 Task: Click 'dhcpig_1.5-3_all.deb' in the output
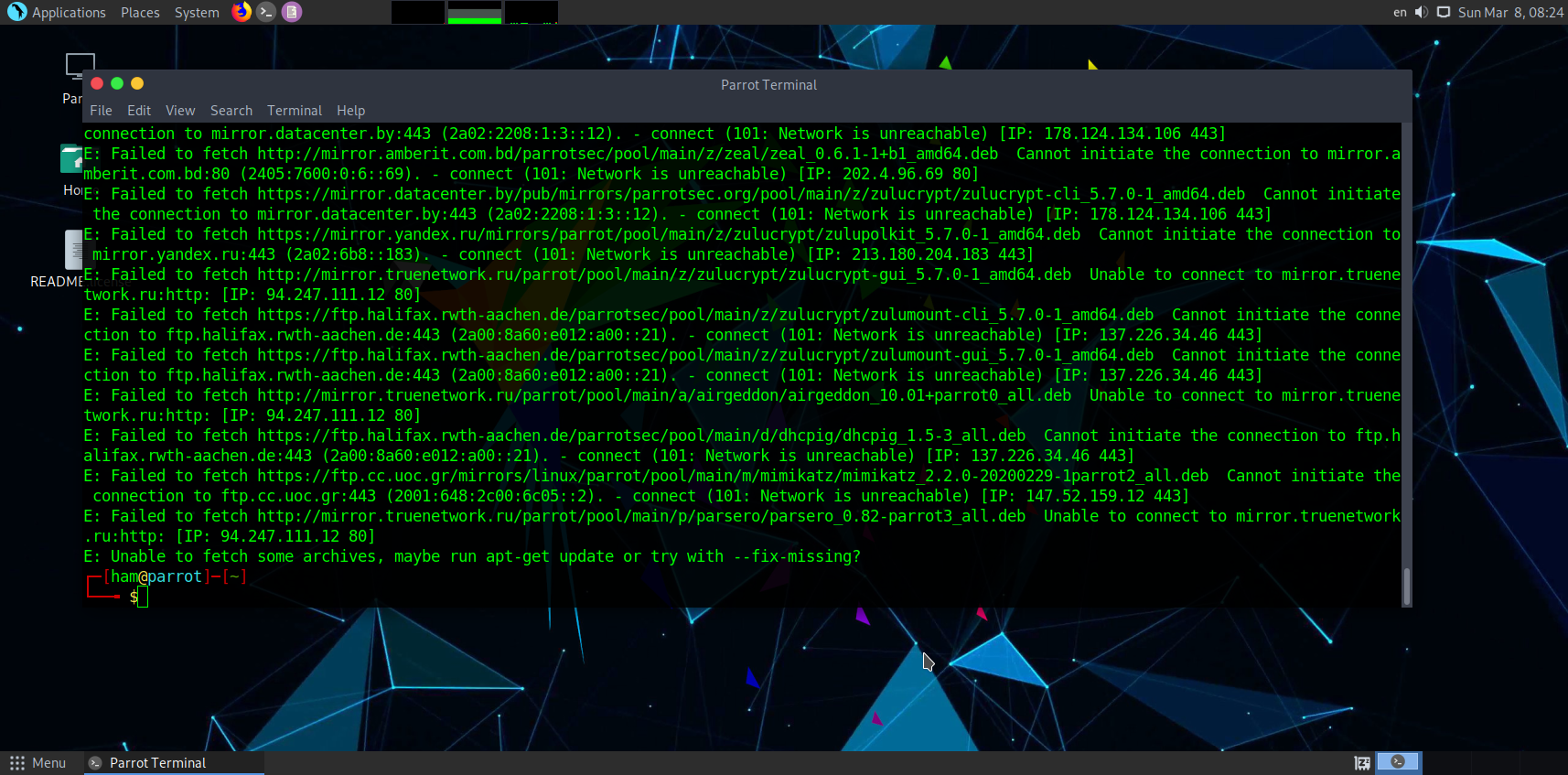click(934, 436)
